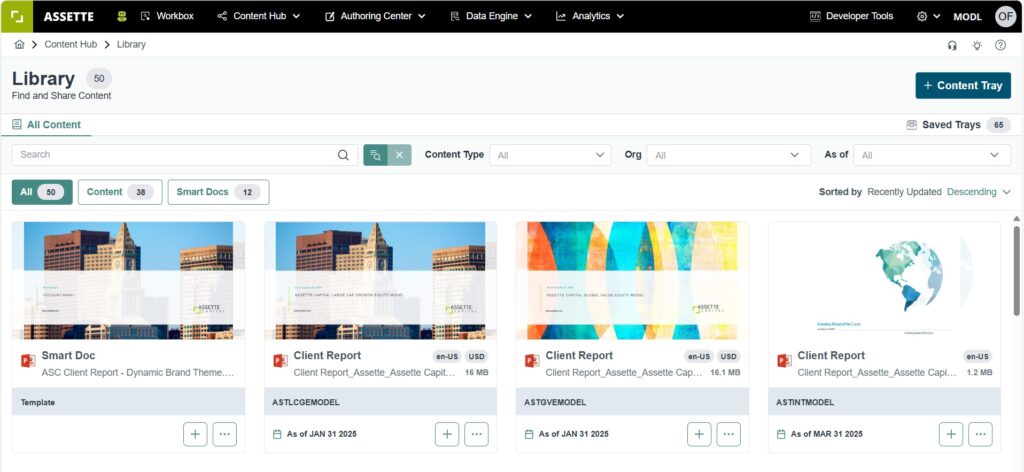Open Saved Trays
Viewport: 1024px width, 472px height.
point(958,125)
